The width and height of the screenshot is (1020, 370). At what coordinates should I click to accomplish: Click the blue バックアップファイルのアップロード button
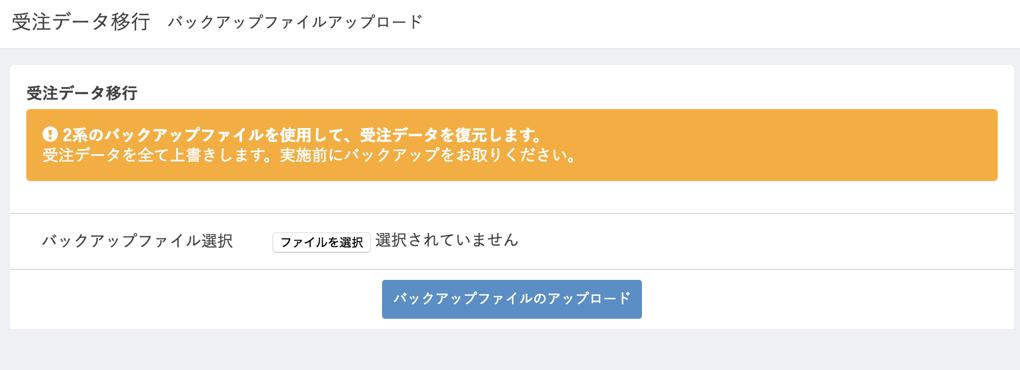512,299
